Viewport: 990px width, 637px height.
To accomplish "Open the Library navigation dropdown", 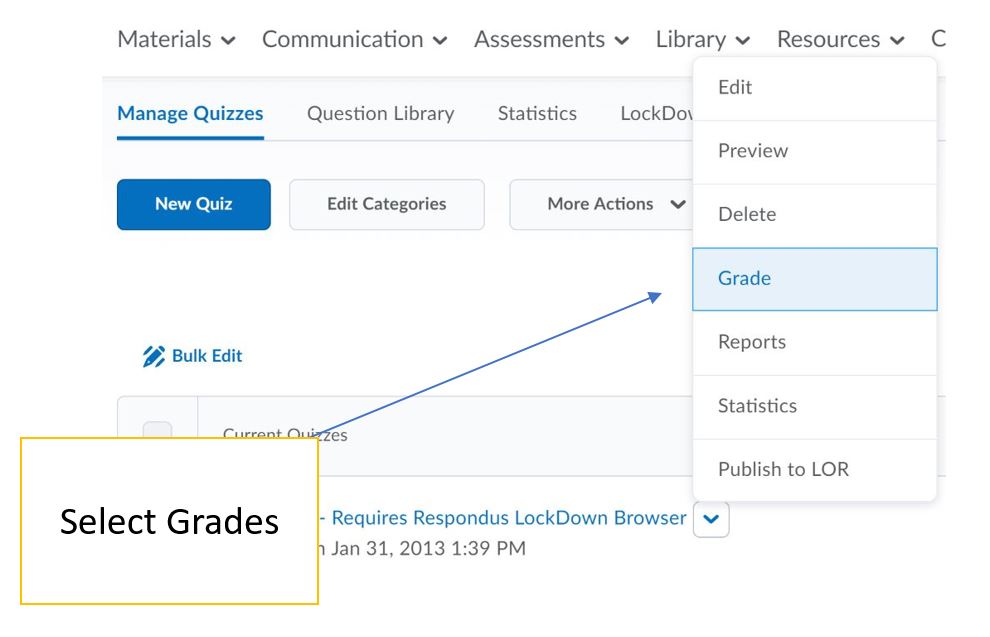I will tap(703, 40).
